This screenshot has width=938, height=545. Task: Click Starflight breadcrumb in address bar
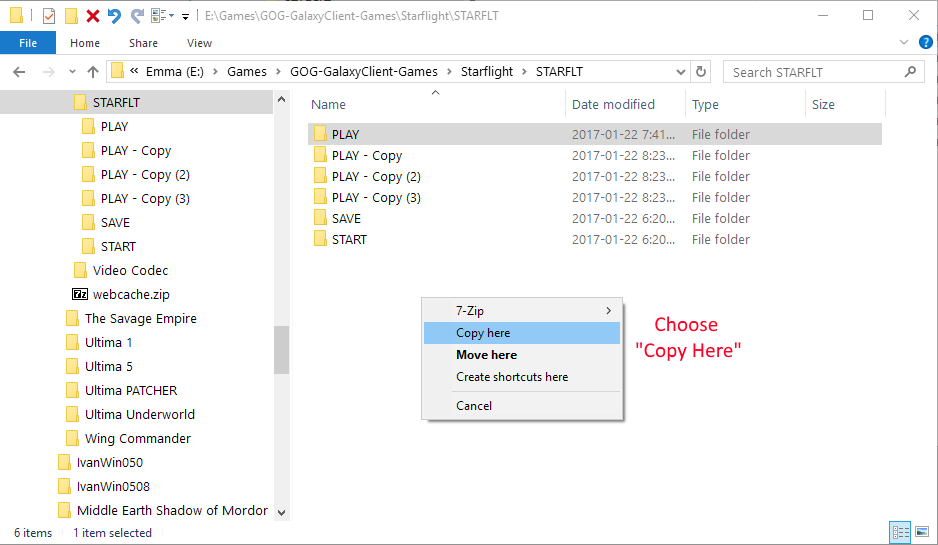[x=487, y=72]
